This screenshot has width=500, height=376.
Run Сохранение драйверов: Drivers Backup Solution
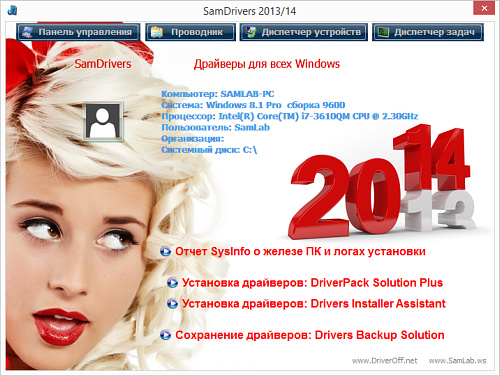click(310, 335)
